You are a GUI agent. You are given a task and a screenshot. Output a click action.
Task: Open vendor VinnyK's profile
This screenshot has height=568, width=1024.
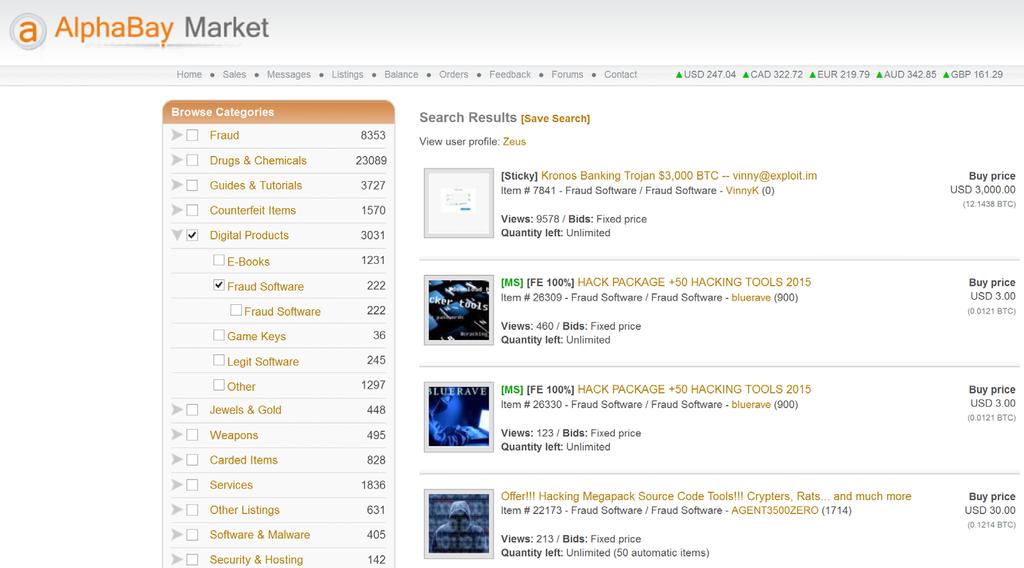click(742, 191)
